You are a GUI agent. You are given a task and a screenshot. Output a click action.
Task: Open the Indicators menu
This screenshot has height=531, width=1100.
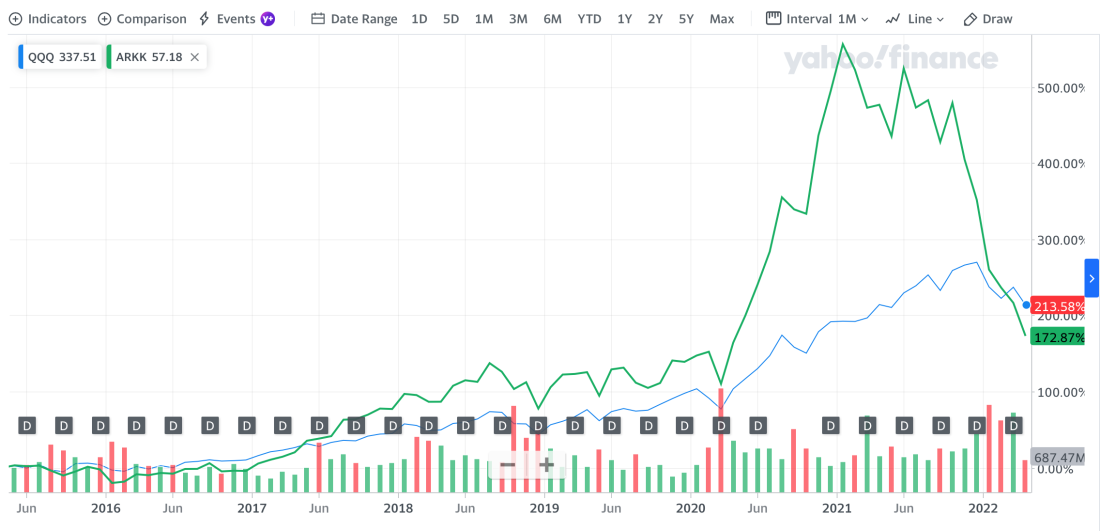[x=48, y=19]
